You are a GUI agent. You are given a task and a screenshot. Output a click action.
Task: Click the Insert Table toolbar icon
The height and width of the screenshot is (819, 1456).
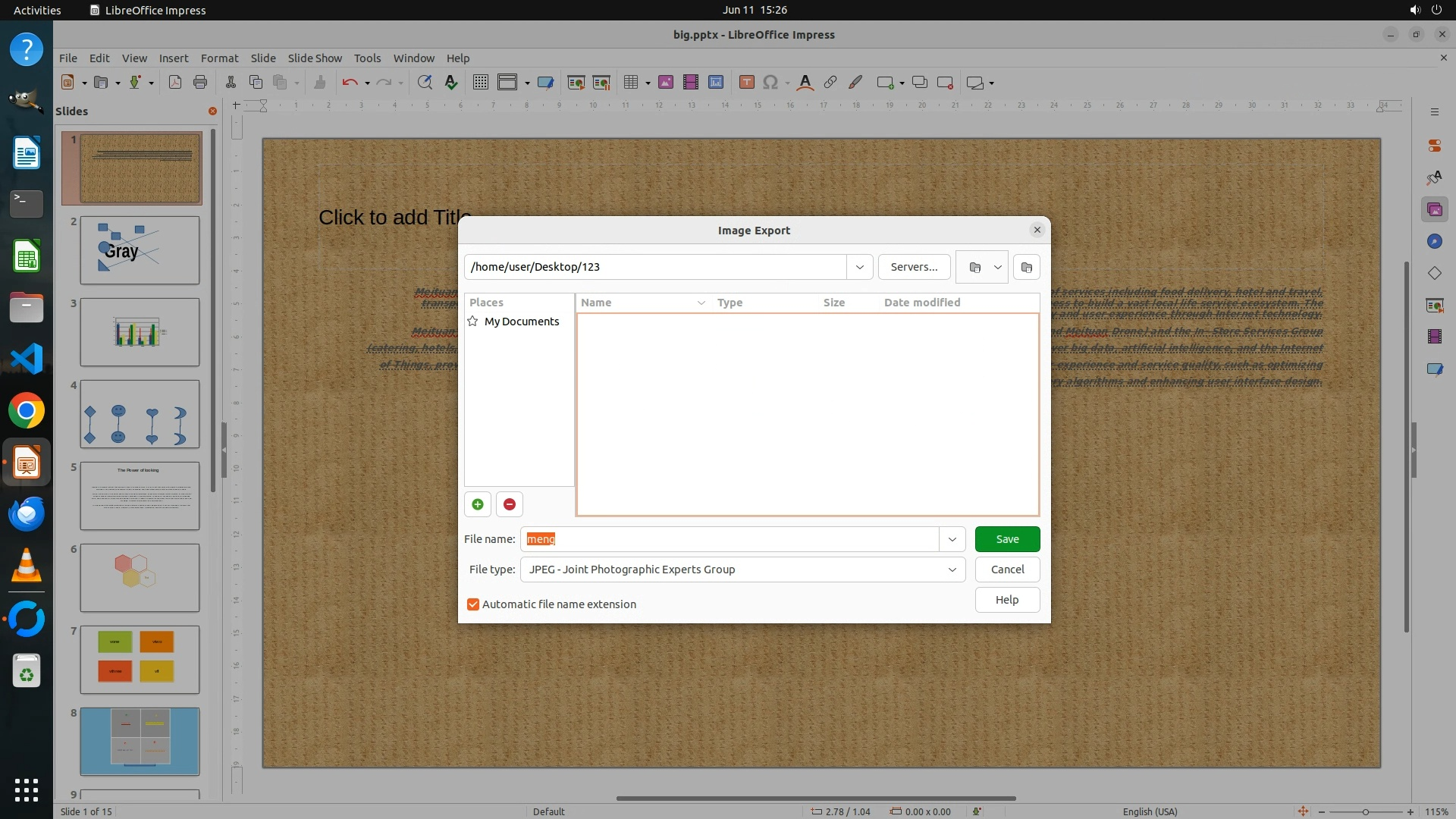(x=630, y=83)
